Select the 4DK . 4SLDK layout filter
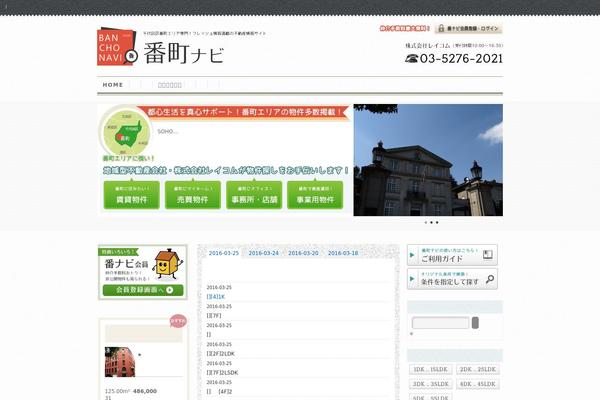Image resolution: width=600 pixels, height=400 pixels. tap(478, 384)
